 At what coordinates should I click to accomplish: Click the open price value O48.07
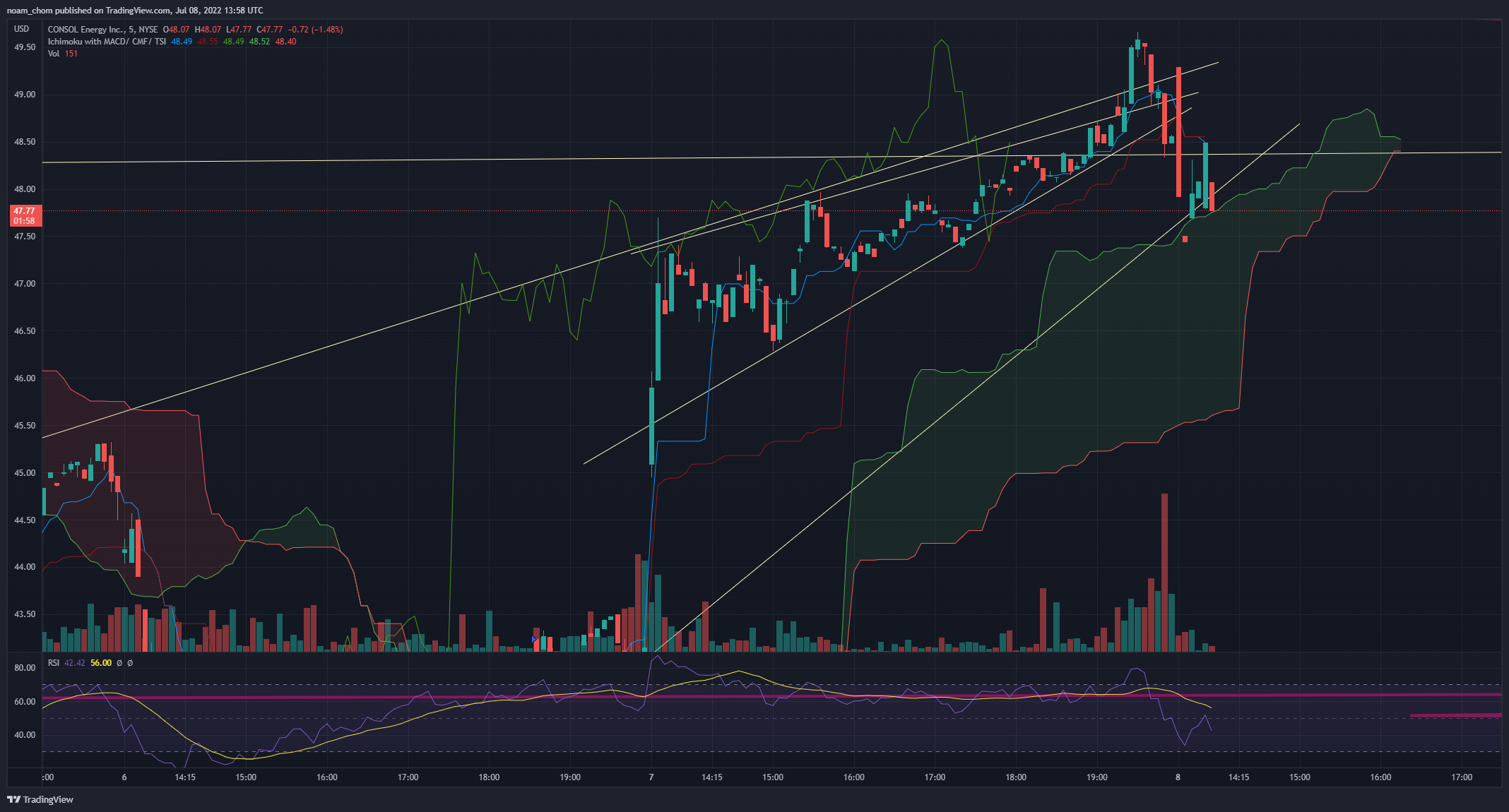(x=177, y=30)
